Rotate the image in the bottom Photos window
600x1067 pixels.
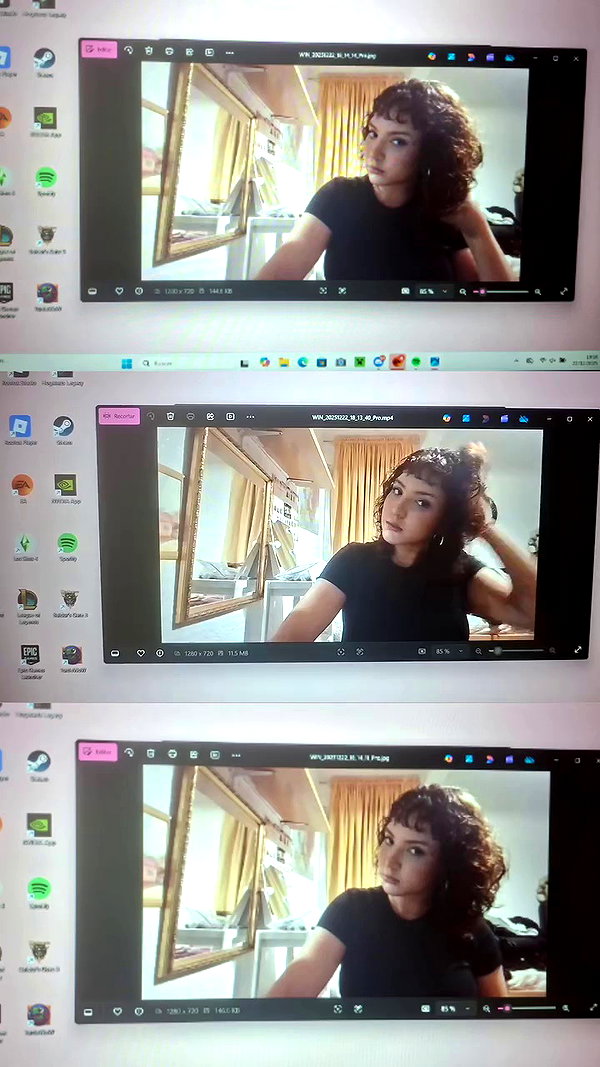point(129,753)
